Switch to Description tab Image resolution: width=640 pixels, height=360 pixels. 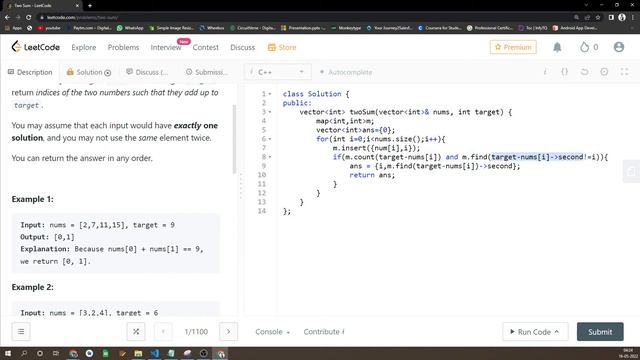point(30,72)
